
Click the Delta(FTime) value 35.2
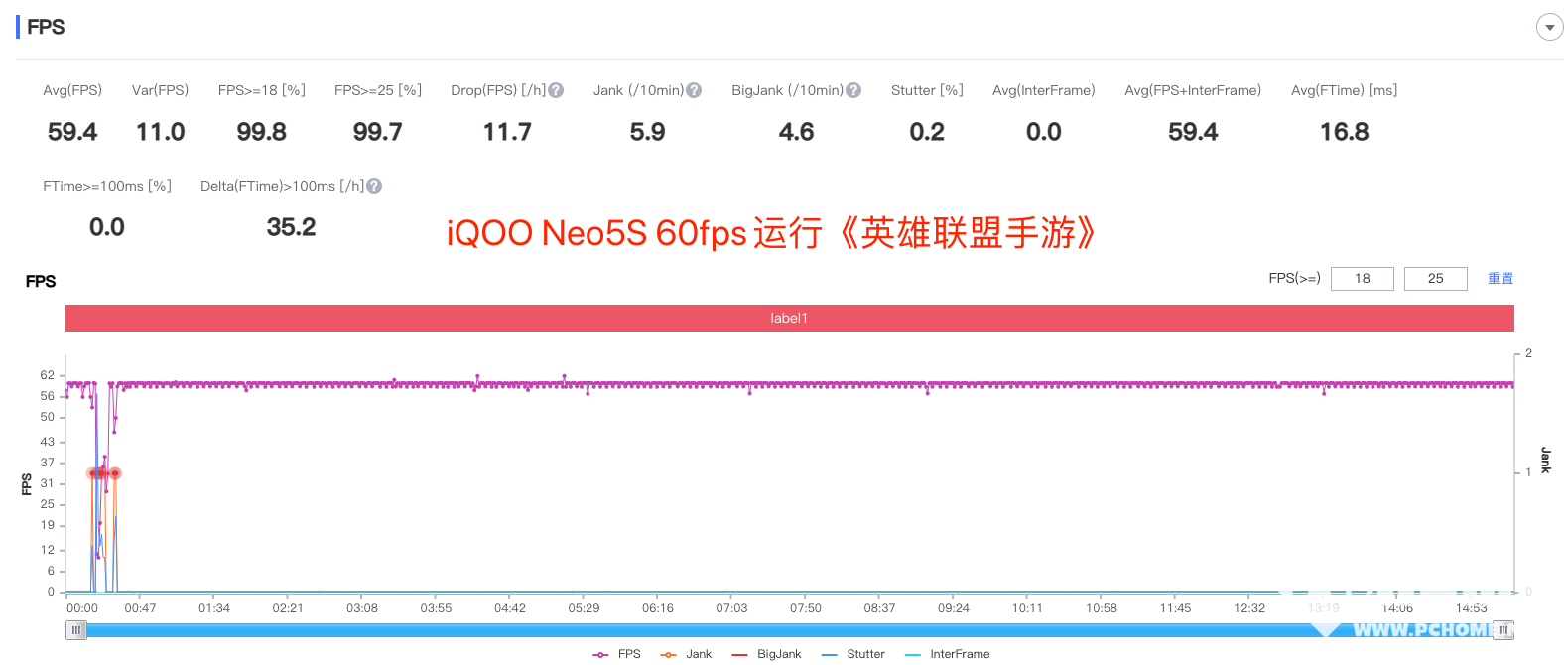pos(292,227)
